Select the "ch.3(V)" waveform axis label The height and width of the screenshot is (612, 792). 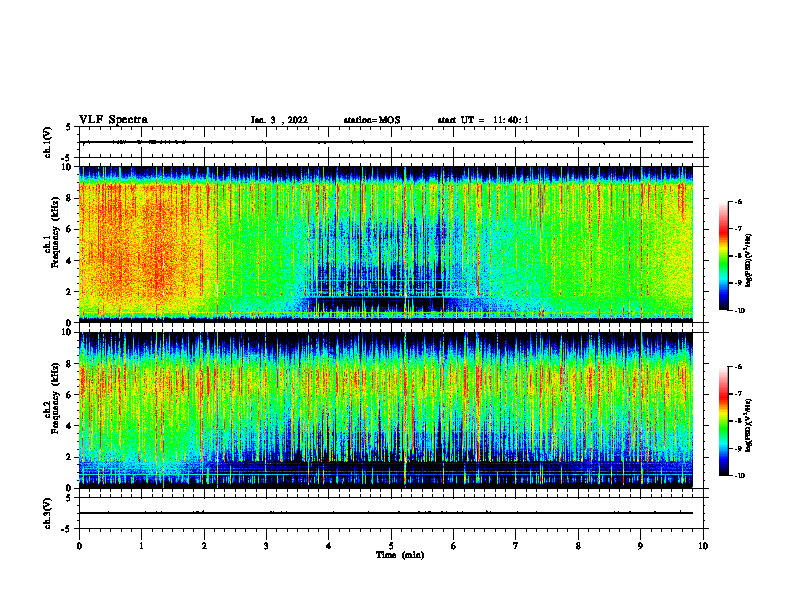(x=47, y=513)
